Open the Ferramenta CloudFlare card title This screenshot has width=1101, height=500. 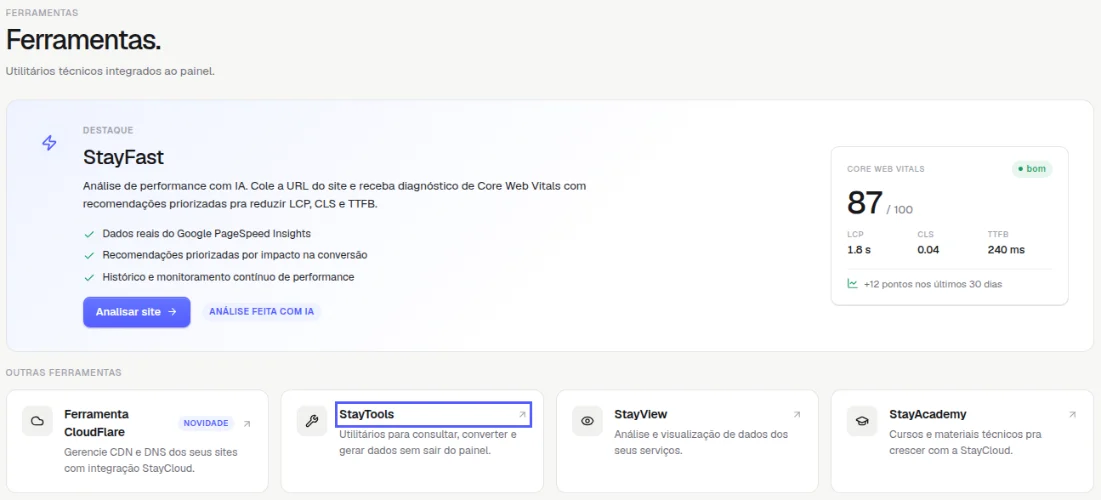(96, 423)
